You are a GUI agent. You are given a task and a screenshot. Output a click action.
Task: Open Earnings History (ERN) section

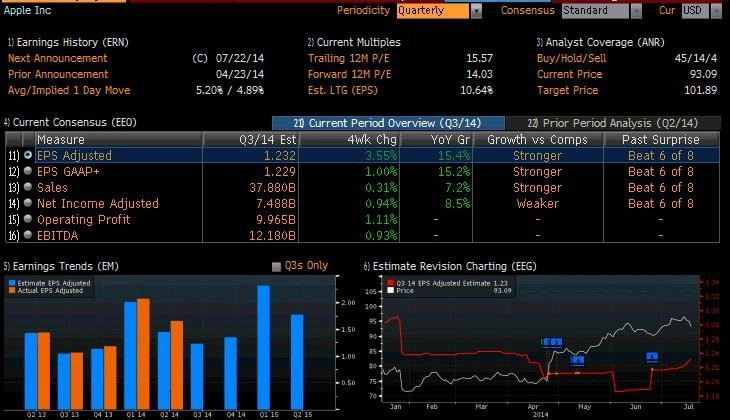[x=68, y=42]
